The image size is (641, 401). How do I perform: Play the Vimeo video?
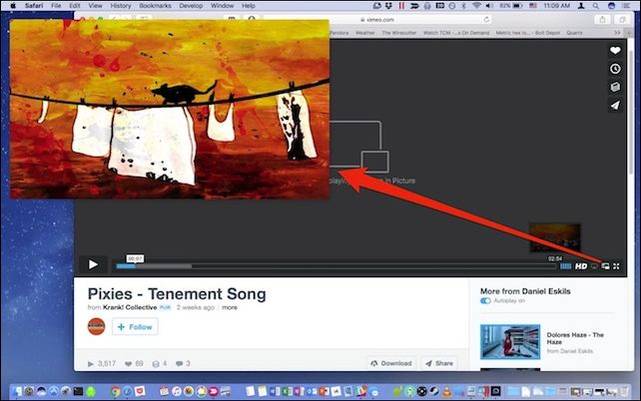click(93, 265)
